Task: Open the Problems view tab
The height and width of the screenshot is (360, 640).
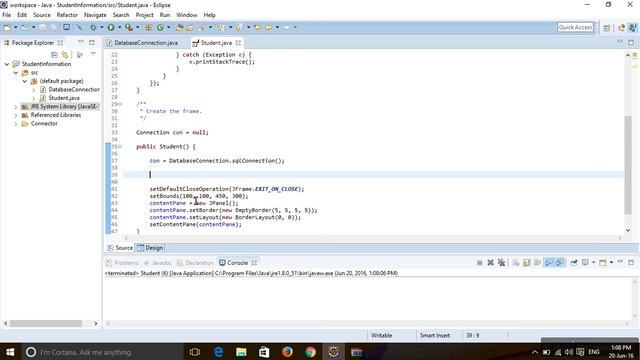Action: [x=122, y=263]
